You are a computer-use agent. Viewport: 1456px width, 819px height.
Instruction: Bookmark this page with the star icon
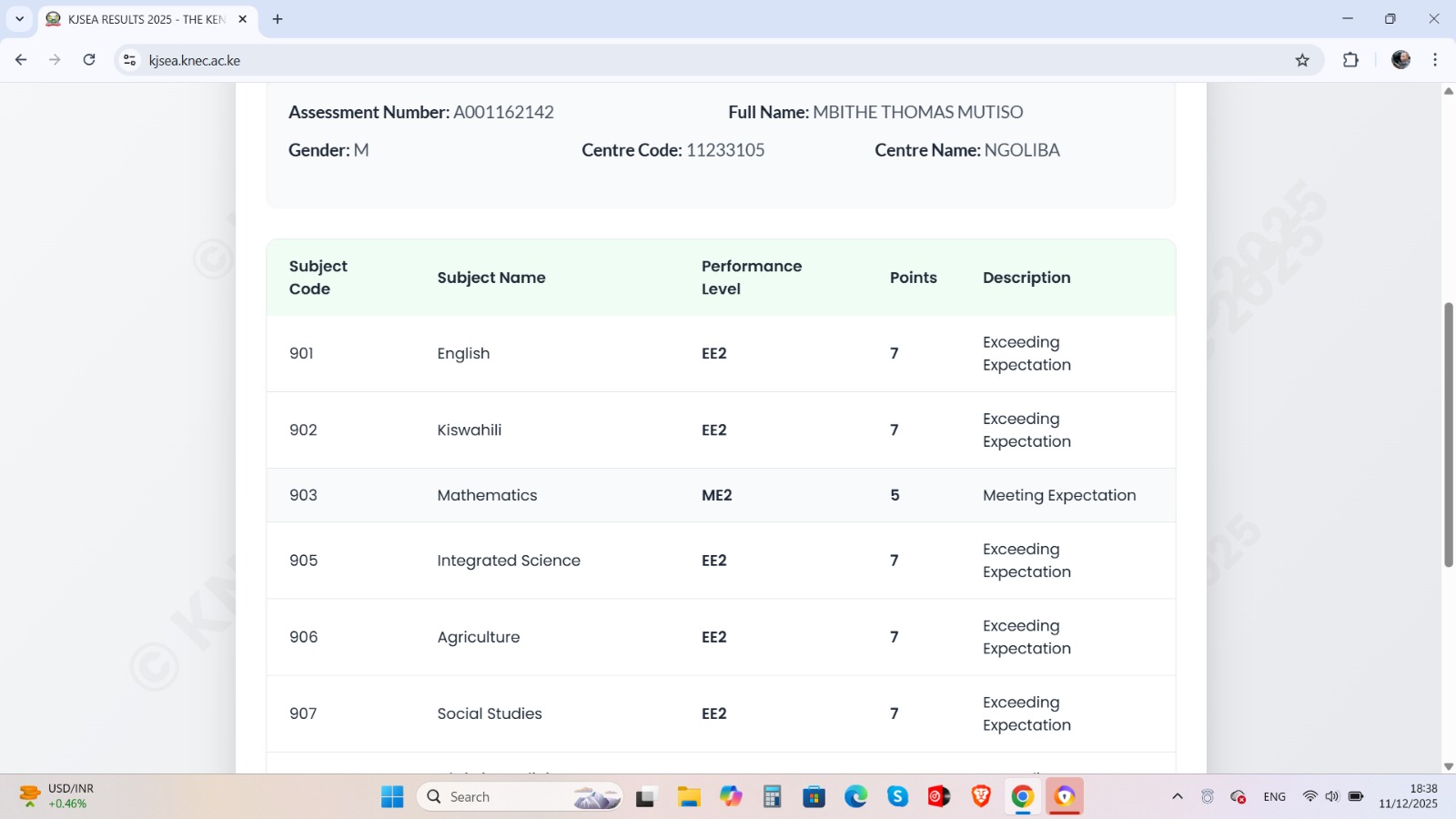1302,60
